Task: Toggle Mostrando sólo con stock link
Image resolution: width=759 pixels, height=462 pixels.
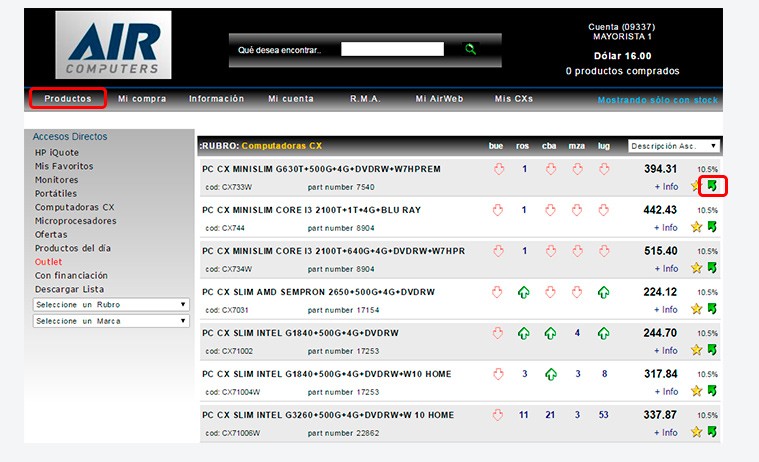Action: (657, 100)
